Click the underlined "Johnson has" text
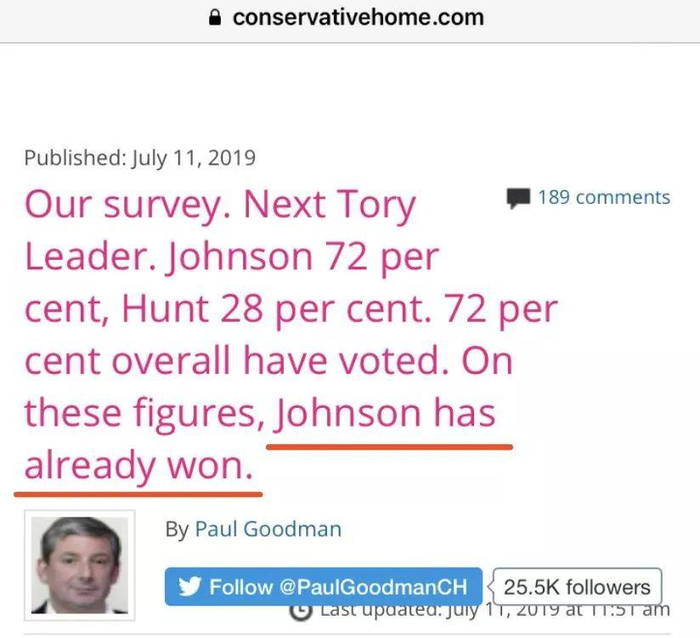700x638 pixels. 386,413
